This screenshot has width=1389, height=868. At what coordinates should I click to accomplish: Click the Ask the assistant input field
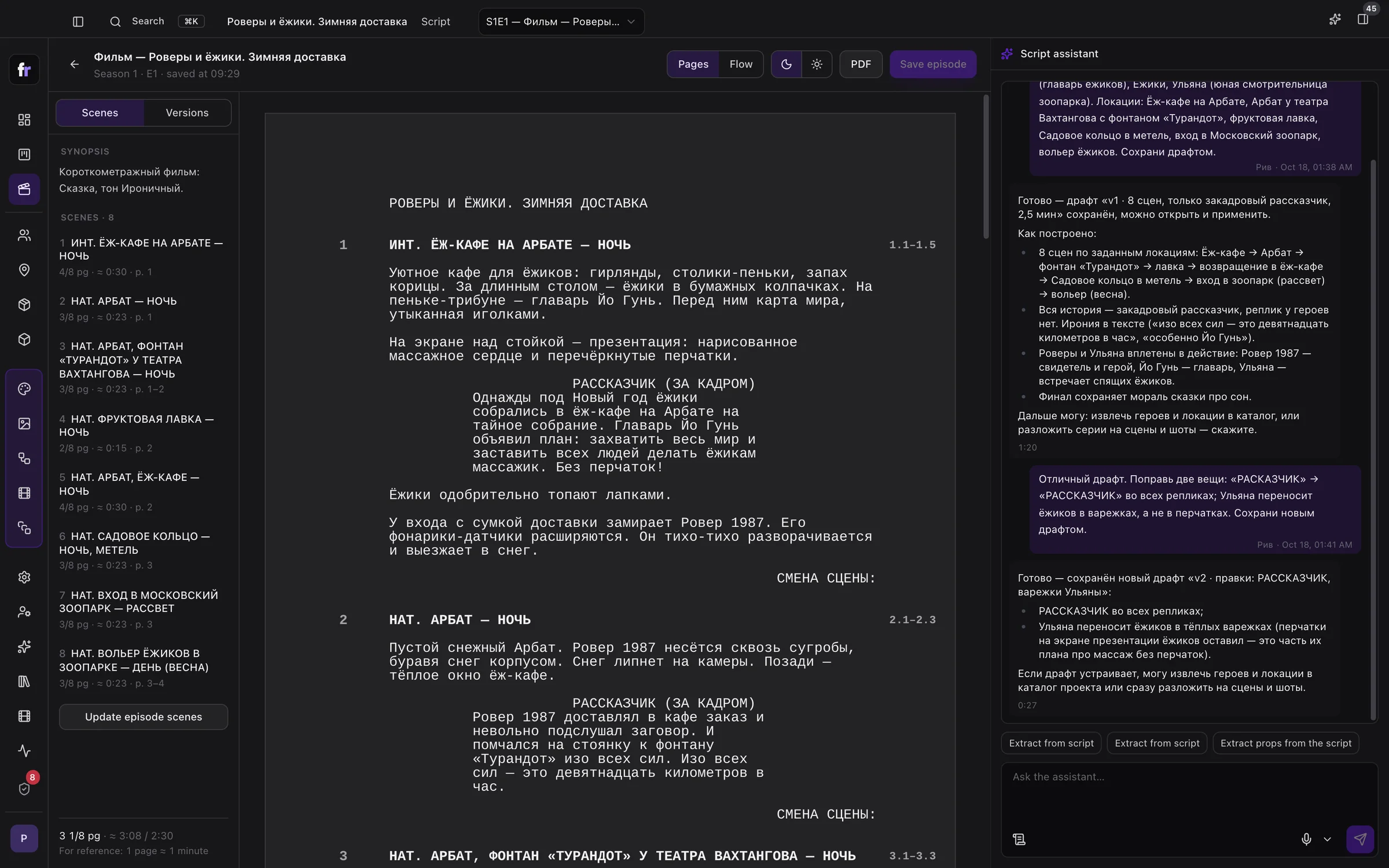tap(1189, 794)
